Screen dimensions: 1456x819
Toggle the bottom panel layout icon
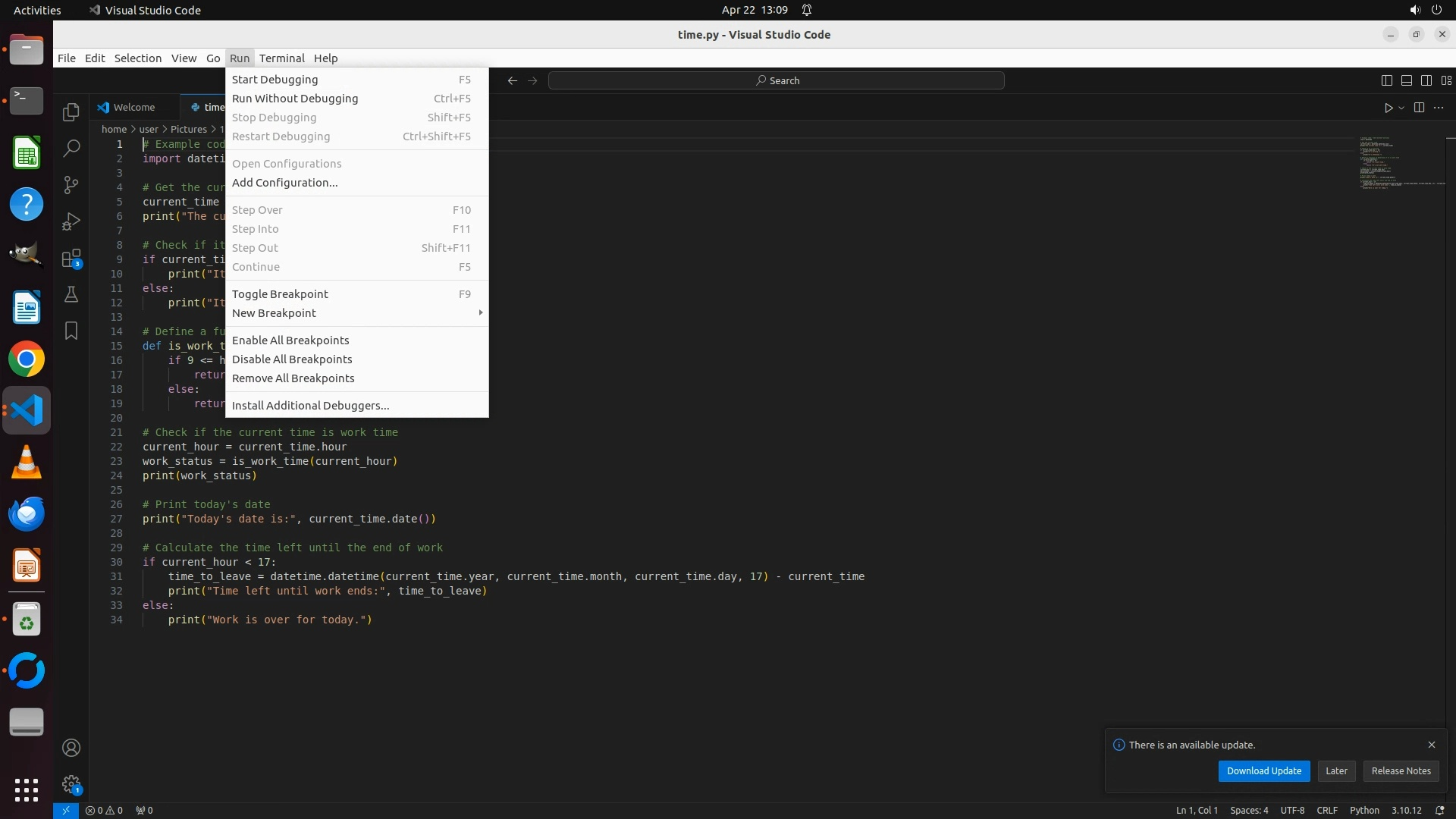point(1407,80)
